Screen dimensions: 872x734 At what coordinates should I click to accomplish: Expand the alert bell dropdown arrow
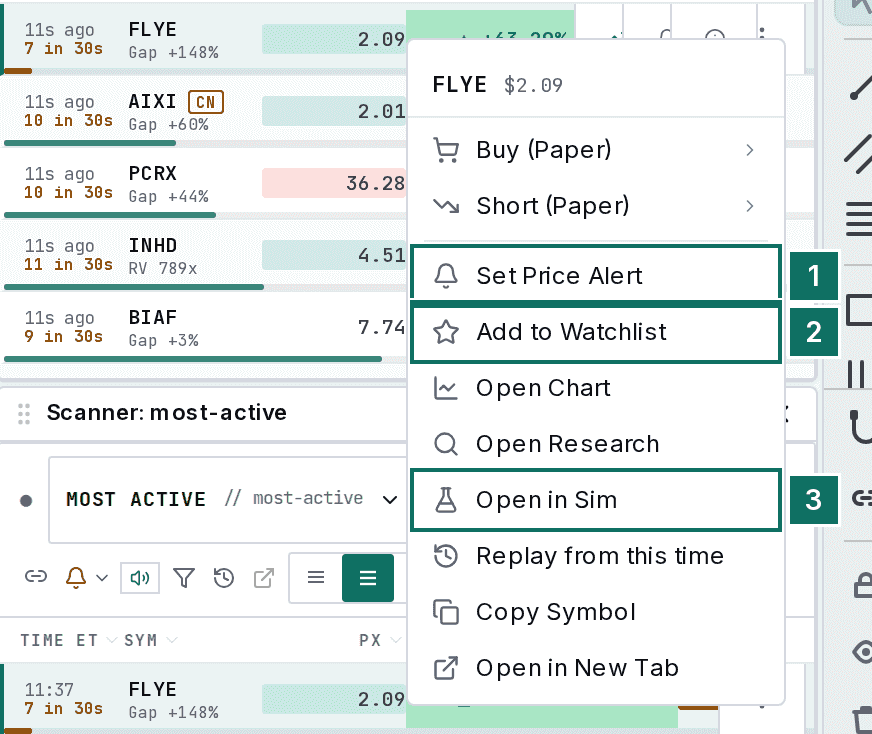(102, 578)
